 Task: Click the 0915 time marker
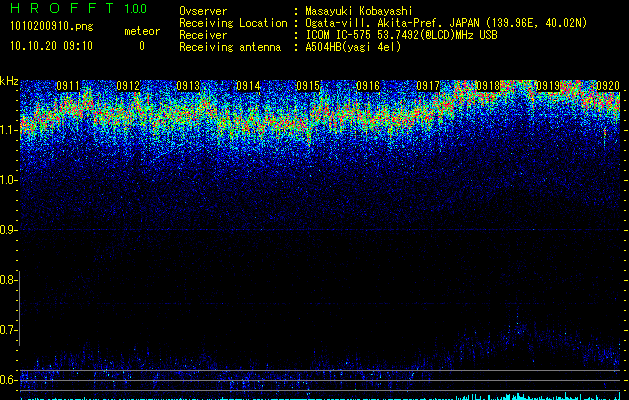(x=308, y=86)
